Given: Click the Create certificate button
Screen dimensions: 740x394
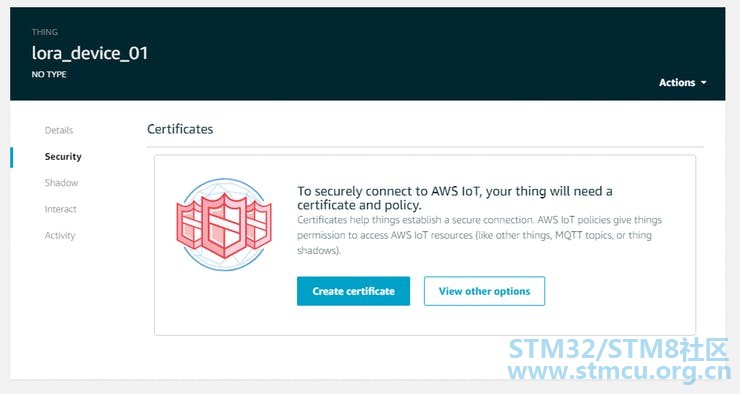Looking at the screenshot, I should [x=353, y=291].
